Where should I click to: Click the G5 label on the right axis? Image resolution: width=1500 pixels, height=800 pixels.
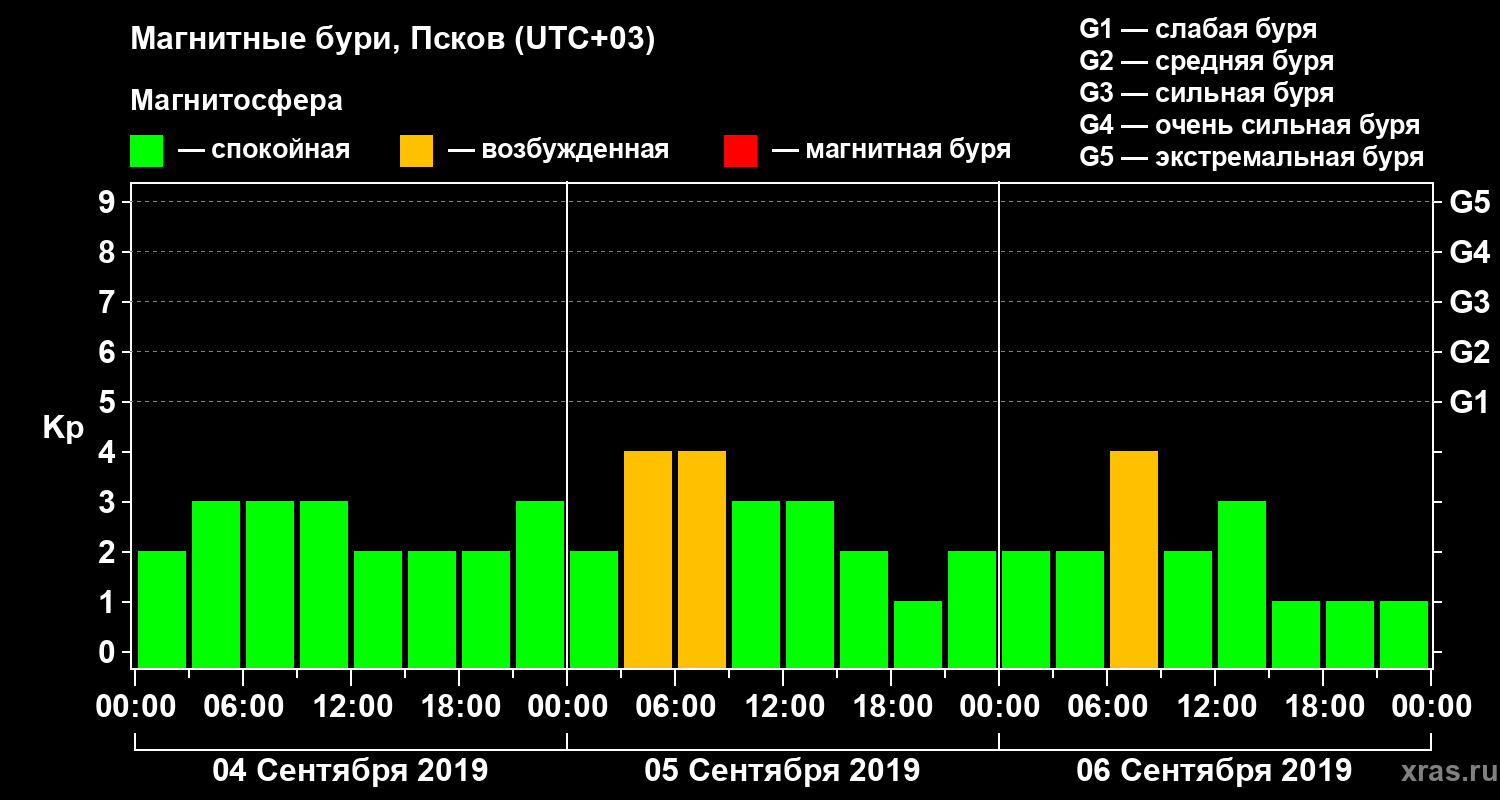click(1470, 202)
